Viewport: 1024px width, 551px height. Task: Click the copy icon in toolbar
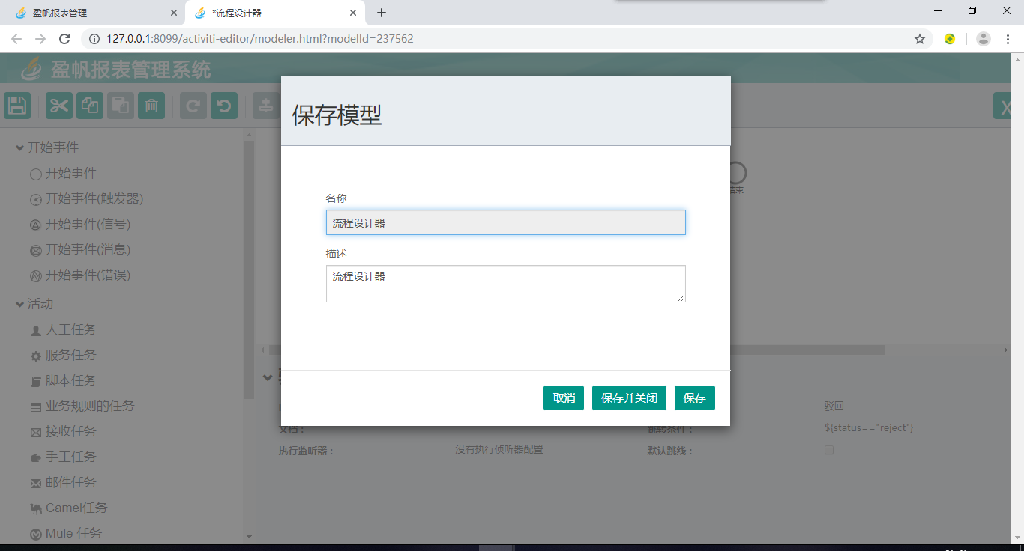(90, 106)
